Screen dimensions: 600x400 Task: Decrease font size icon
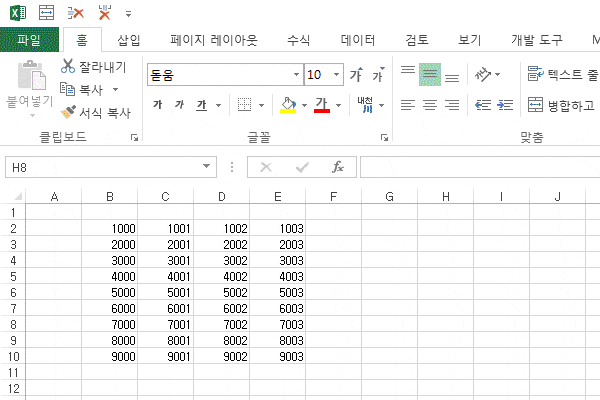click(x=378, y=75)
